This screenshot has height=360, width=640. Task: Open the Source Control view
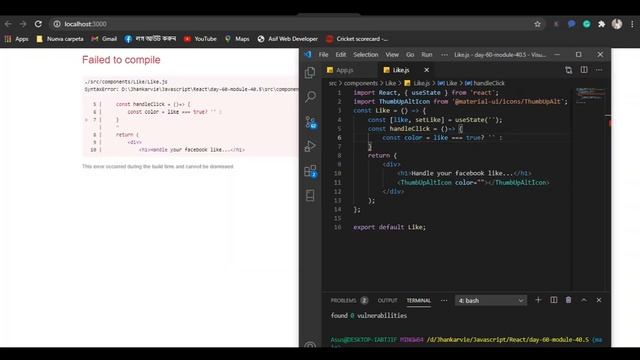[310, 122]
